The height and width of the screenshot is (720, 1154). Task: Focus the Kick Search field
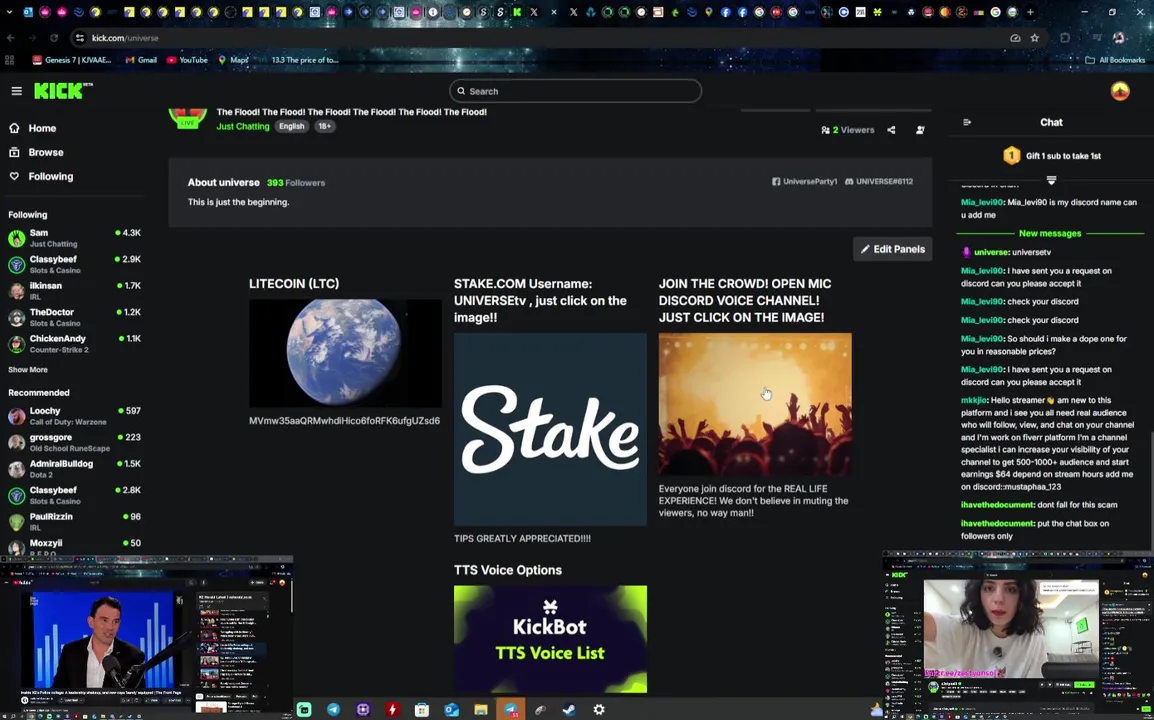(575, 91)
